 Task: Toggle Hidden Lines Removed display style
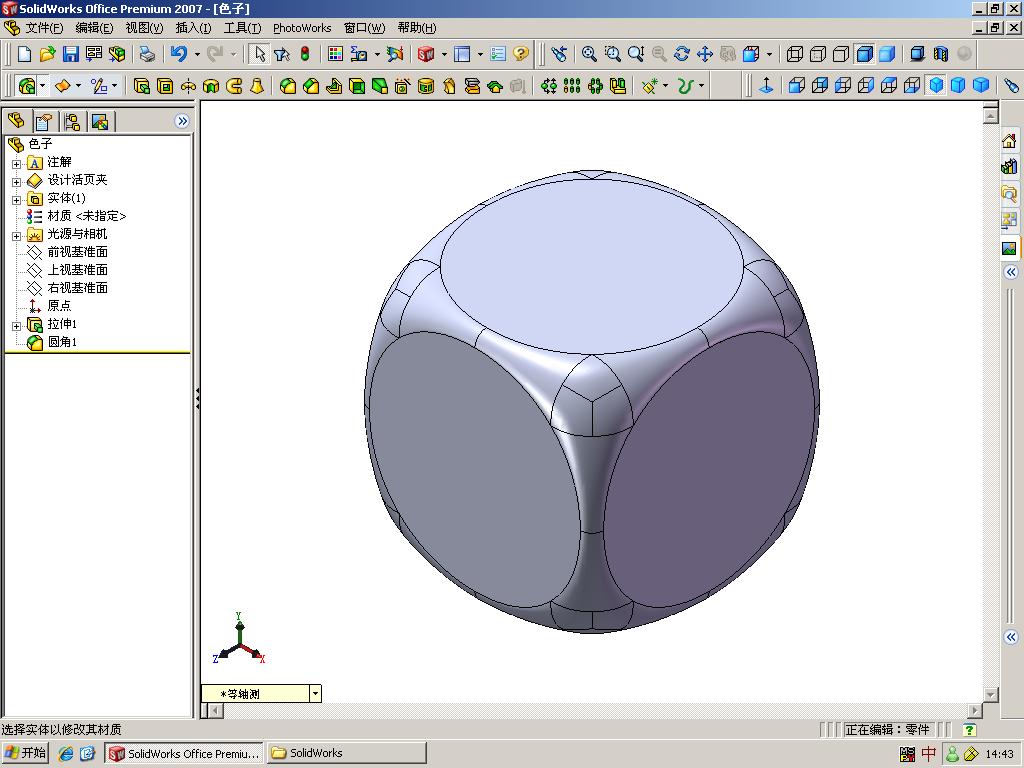pyautogui.click(x=841, y=54)
